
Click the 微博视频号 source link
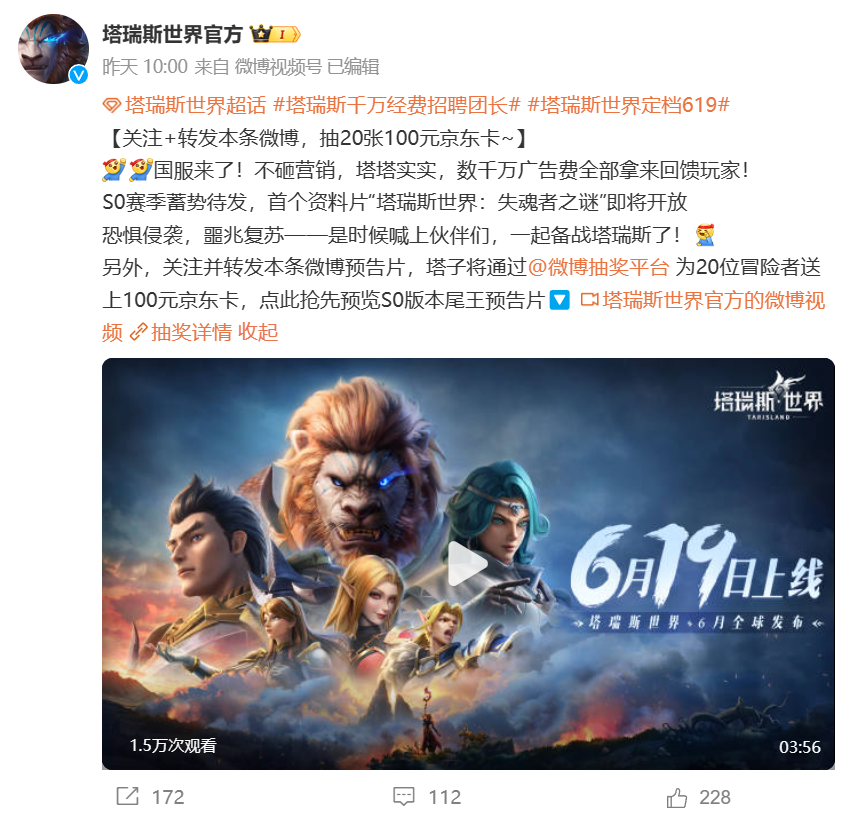[x=278, y=67]
